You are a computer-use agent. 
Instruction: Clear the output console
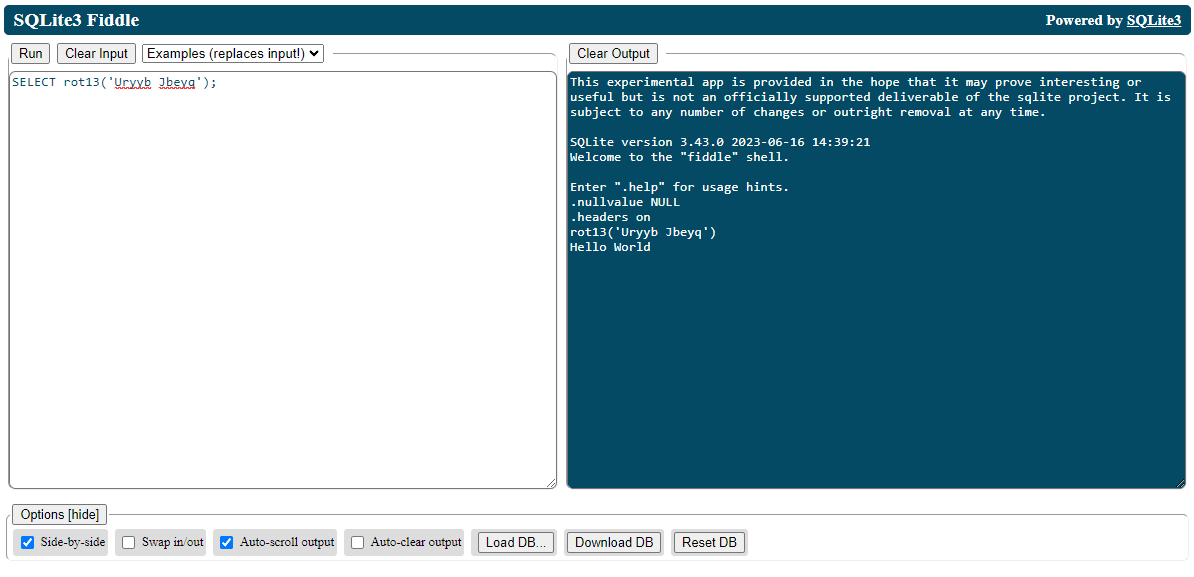pyautogui.click(x=613, y=53)
